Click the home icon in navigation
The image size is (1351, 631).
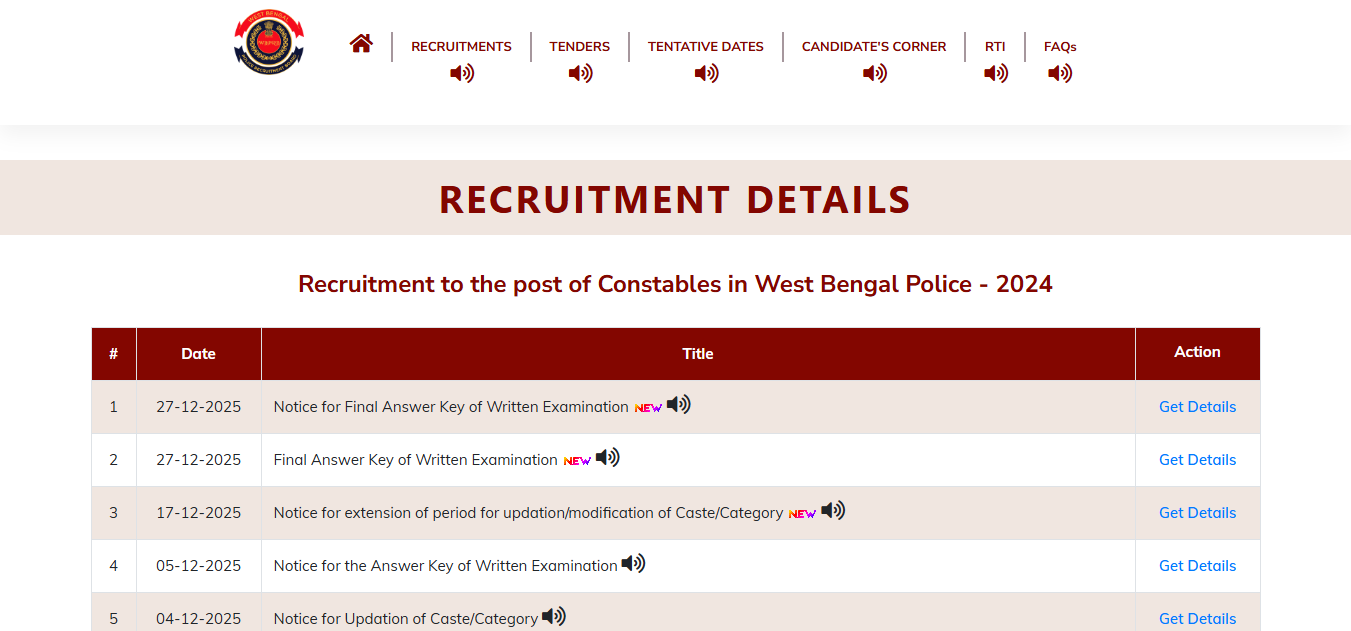pyautogui.click(x=361, y=43)
